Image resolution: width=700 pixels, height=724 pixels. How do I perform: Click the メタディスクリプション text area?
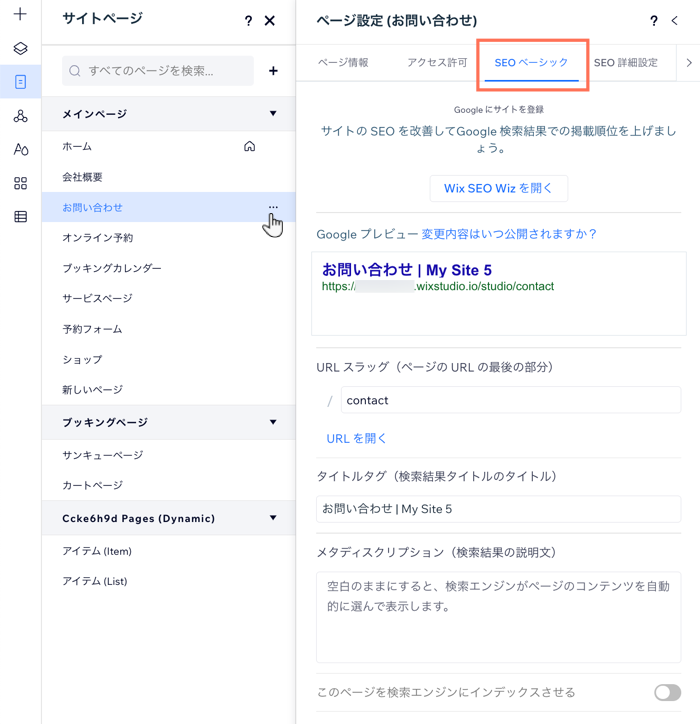(498, 617)
